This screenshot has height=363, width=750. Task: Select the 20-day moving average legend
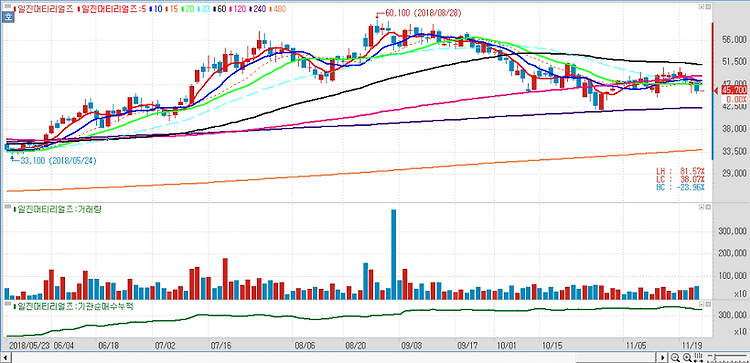coord(188,9)
